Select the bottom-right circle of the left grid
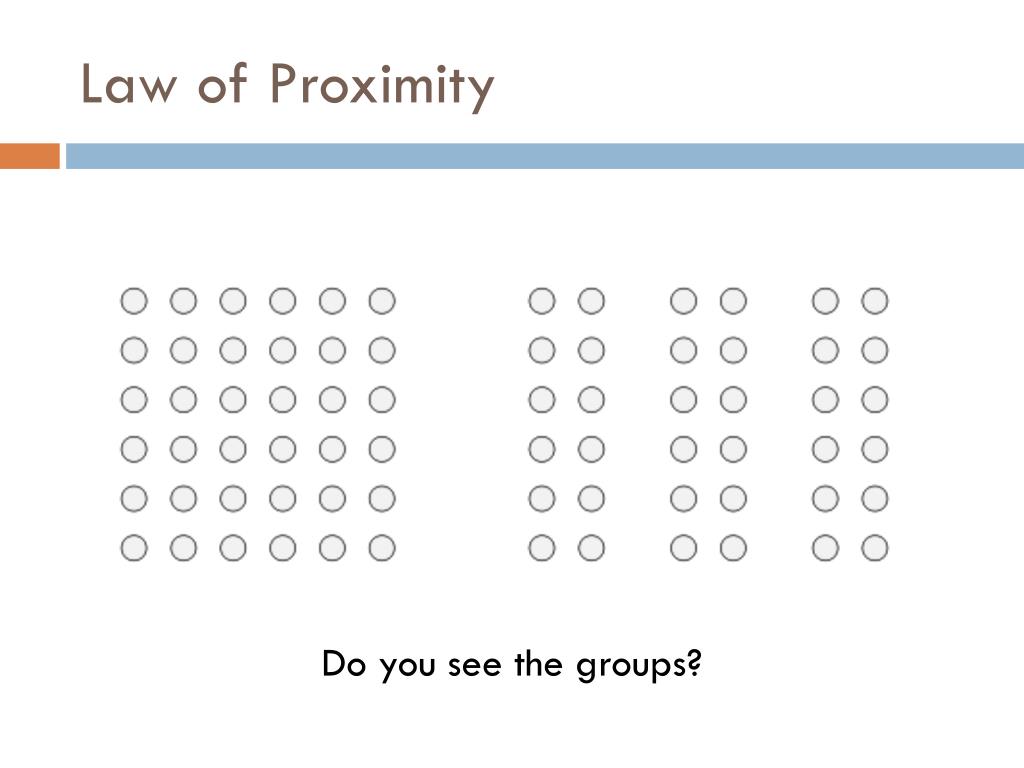 (382, 548)
